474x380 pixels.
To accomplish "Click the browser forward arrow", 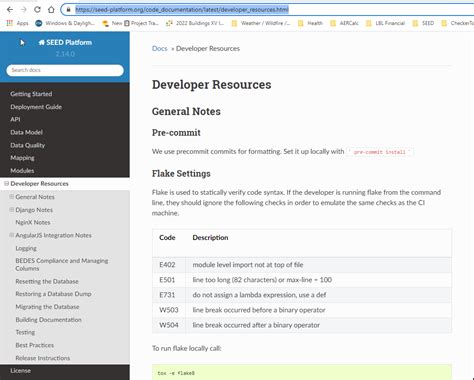I will [24, 10].
